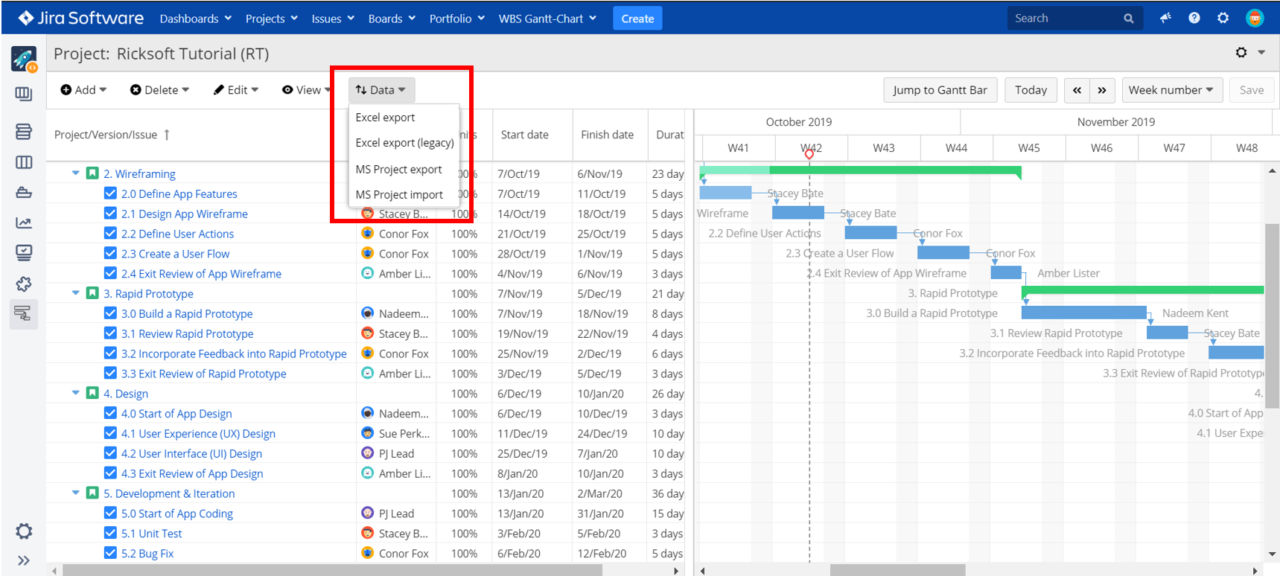Choose MS Project export option
Image resolution: width=1280 pixels, height=576 pixels.
403,169
